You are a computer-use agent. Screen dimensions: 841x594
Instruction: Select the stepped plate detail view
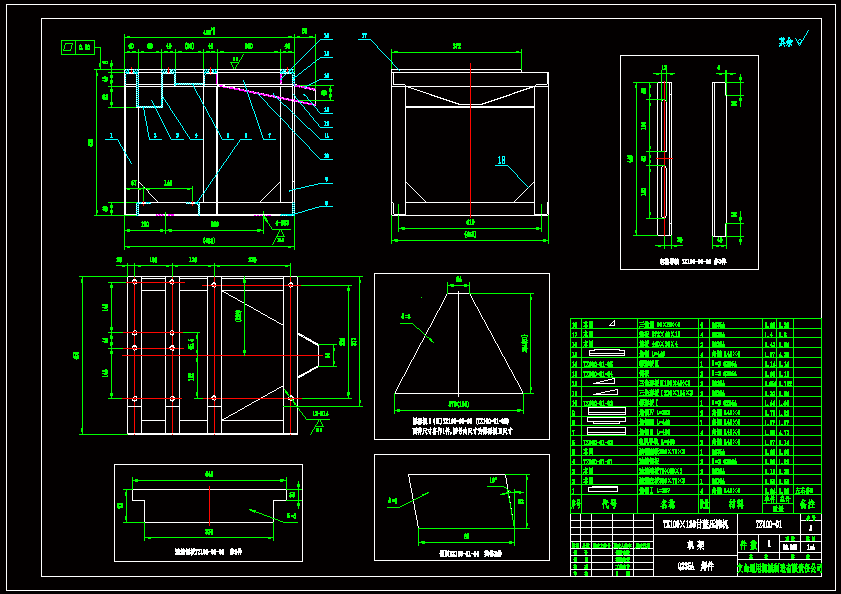[x=208, y=513]
